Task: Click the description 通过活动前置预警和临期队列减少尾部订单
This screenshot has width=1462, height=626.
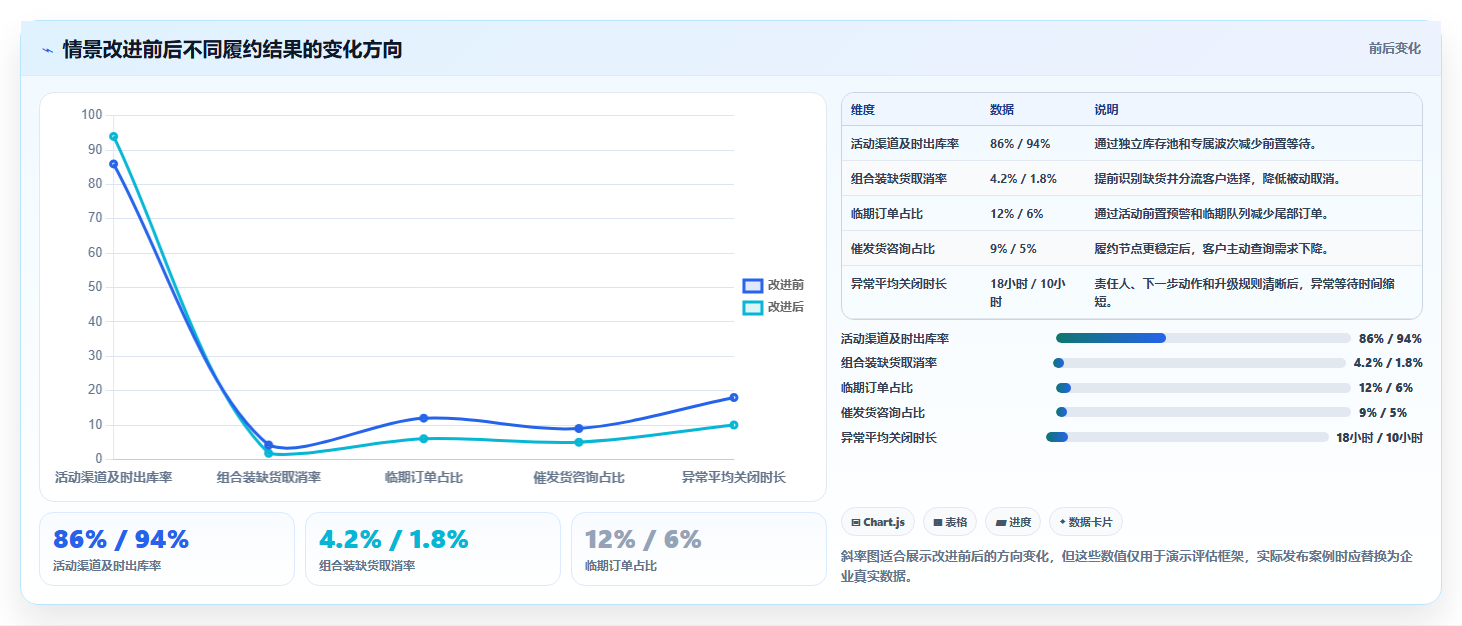Action: pyautogui.click(x=1211, y=214)
